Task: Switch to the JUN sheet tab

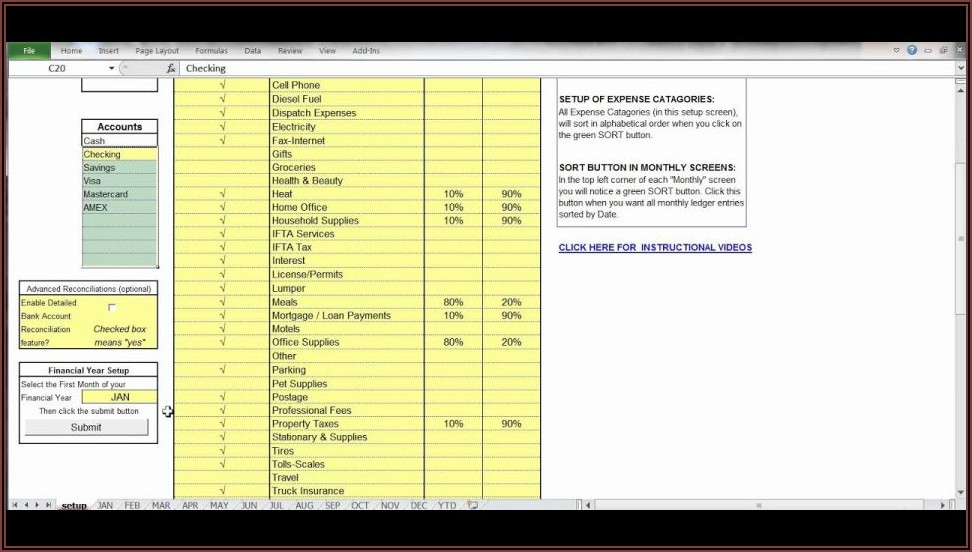Action: 249,505
